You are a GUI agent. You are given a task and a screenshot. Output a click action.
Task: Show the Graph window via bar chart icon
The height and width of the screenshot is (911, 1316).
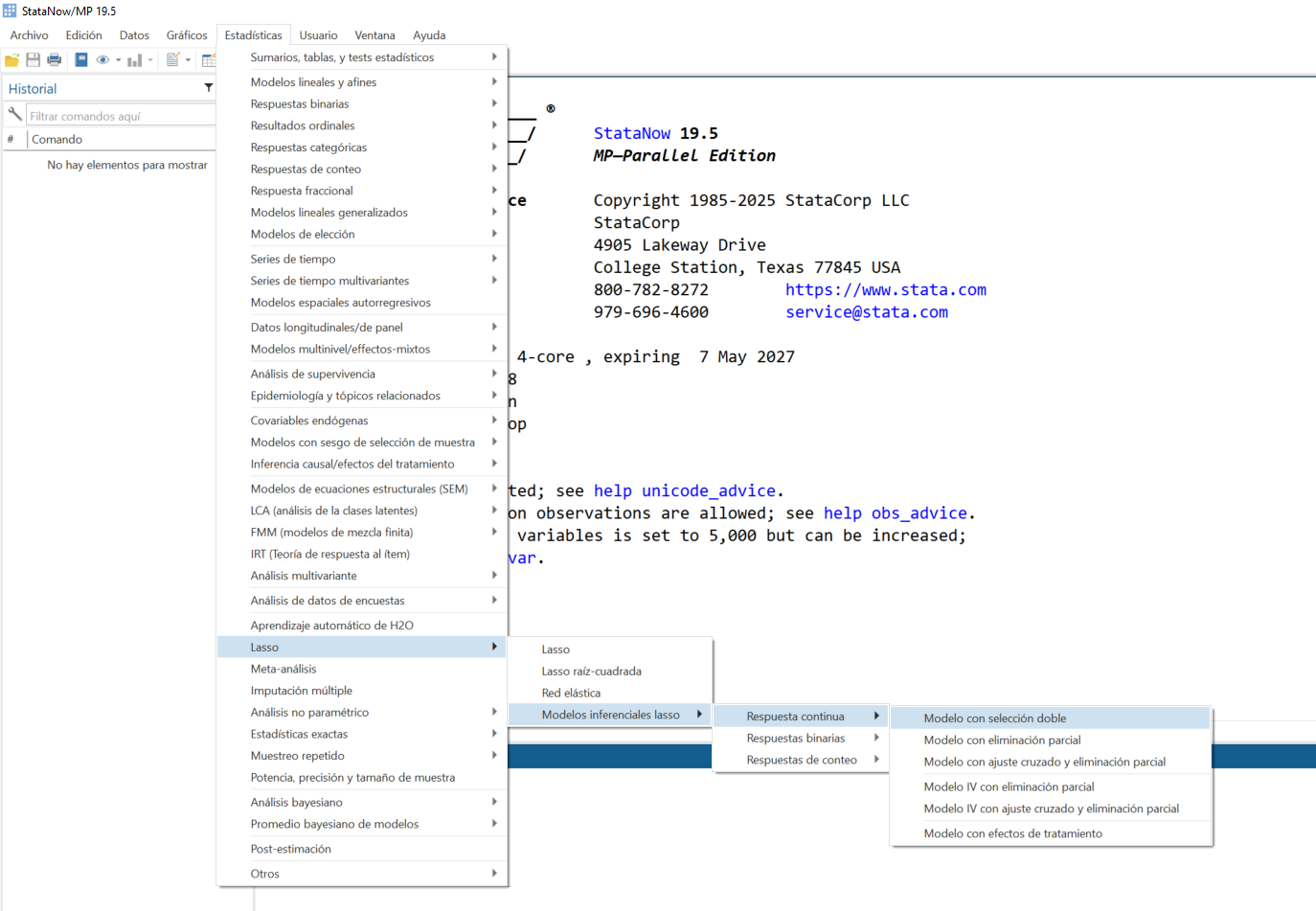pos(134,59)
